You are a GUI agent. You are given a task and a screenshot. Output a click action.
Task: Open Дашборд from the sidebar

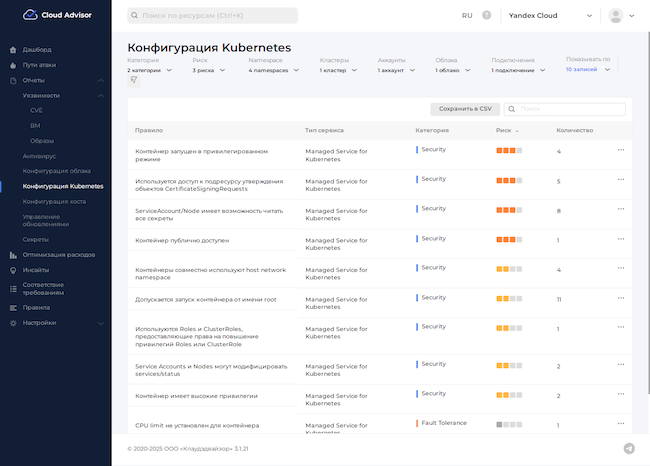(x=37, y=49)
